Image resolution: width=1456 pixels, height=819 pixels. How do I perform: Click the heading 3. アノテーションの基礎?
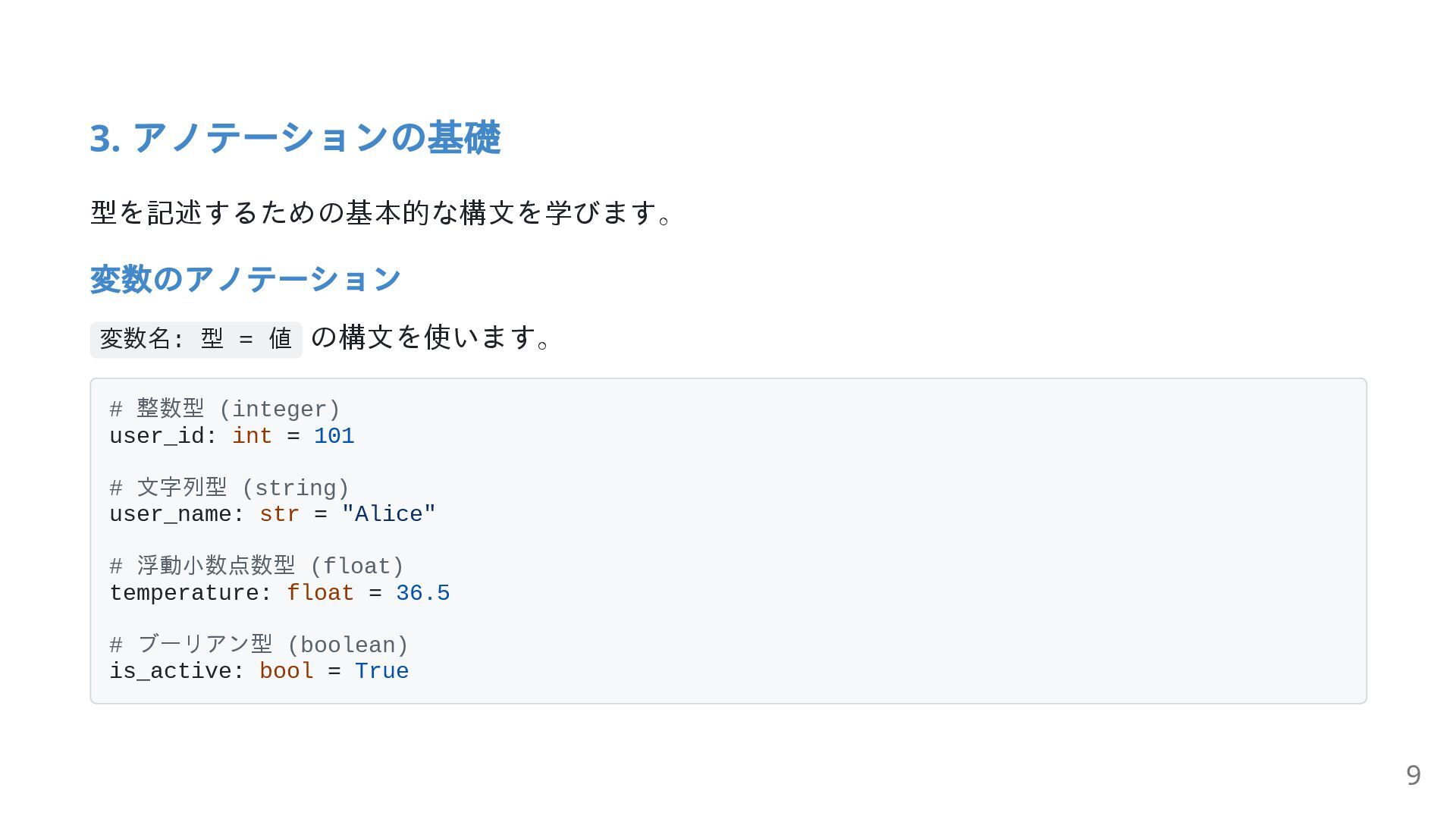(295, 138)
